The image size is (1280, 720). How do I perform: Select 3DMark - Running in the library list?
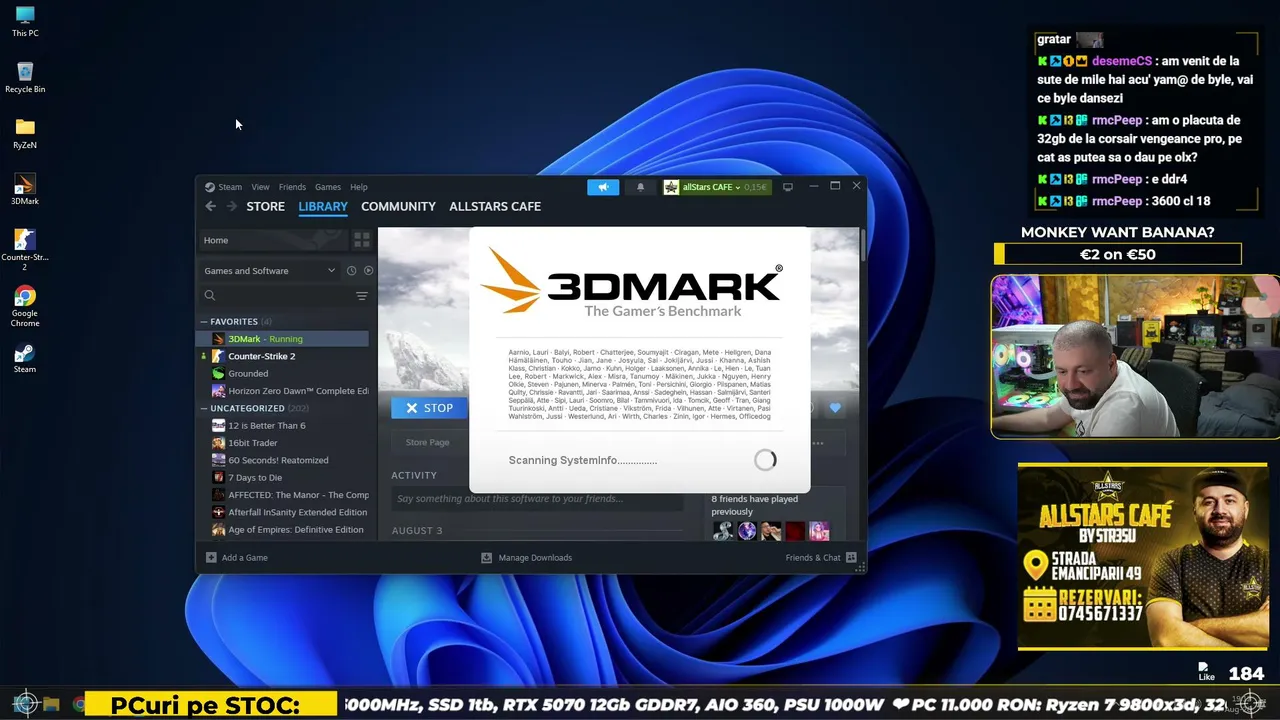coord(282,339)
